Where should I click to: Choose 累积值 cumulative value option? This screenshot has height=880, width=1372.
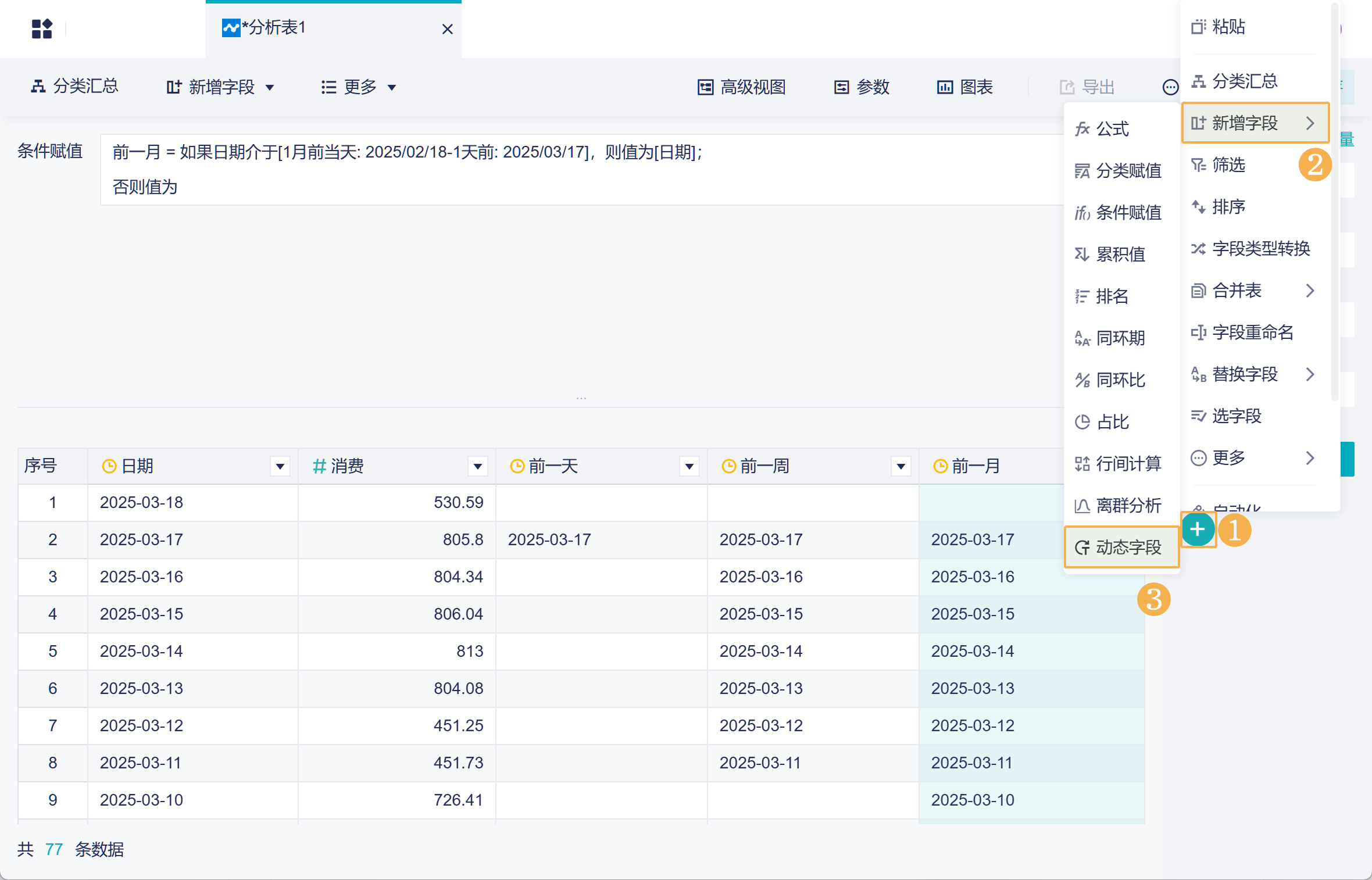[x=1110, y=255]
